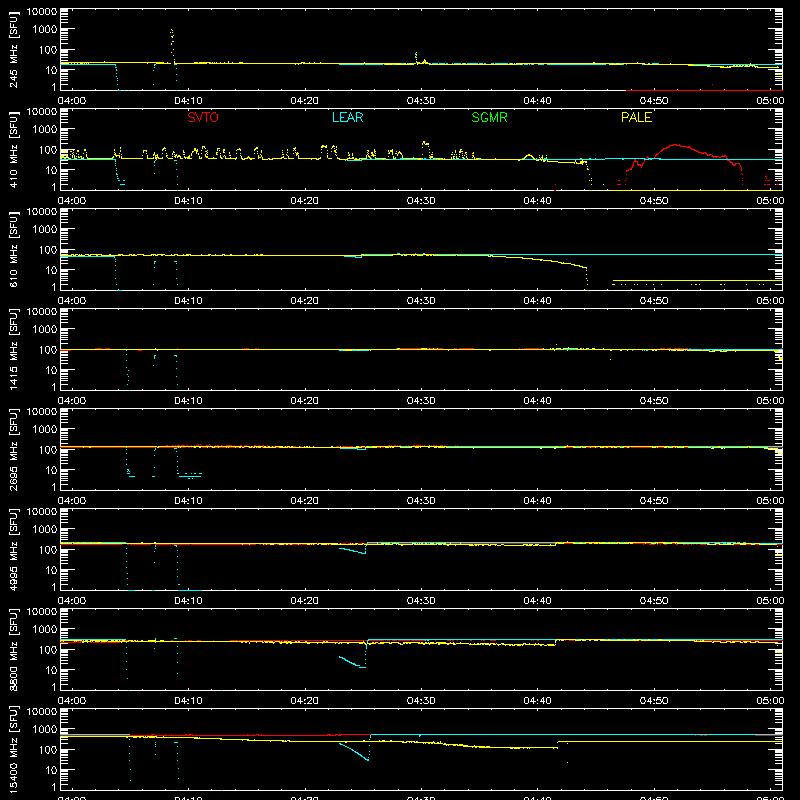The image size is (800, 800).
Task: Click the green SGMR station legend label
Action: [x=489, y=117]
